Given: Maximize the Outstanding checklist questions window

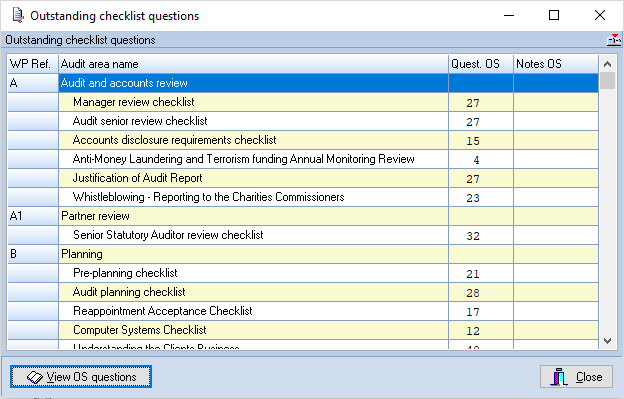Looking at the screenshot, I should pyautogui.click(x=554, y=16).
